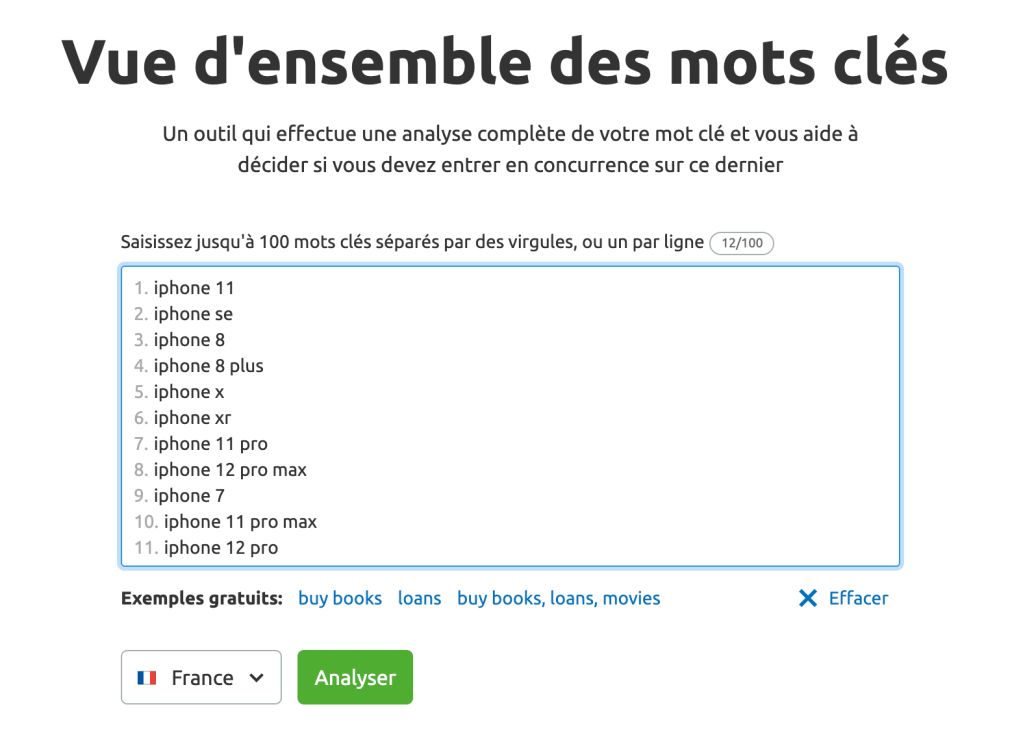Click the "iphone 11" keyword line
Viewport: 1010px width, 735px height.
coord(194,288)
